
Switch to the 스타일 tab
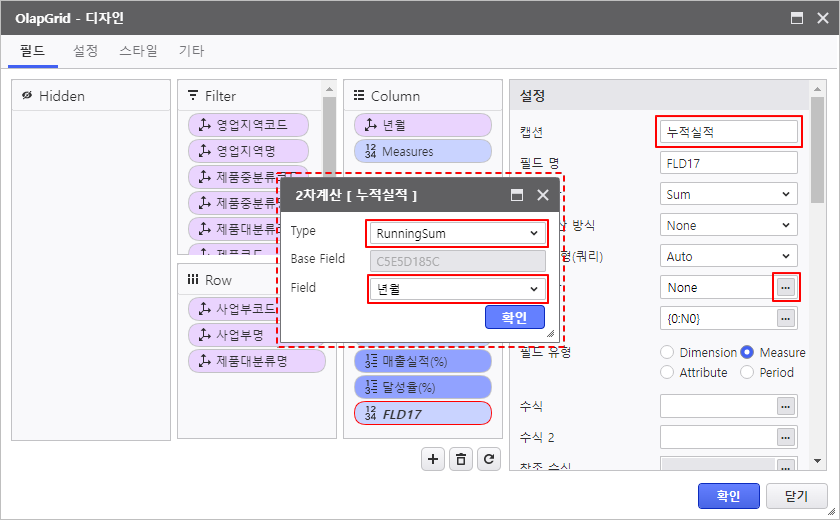(x=138, y=50)
